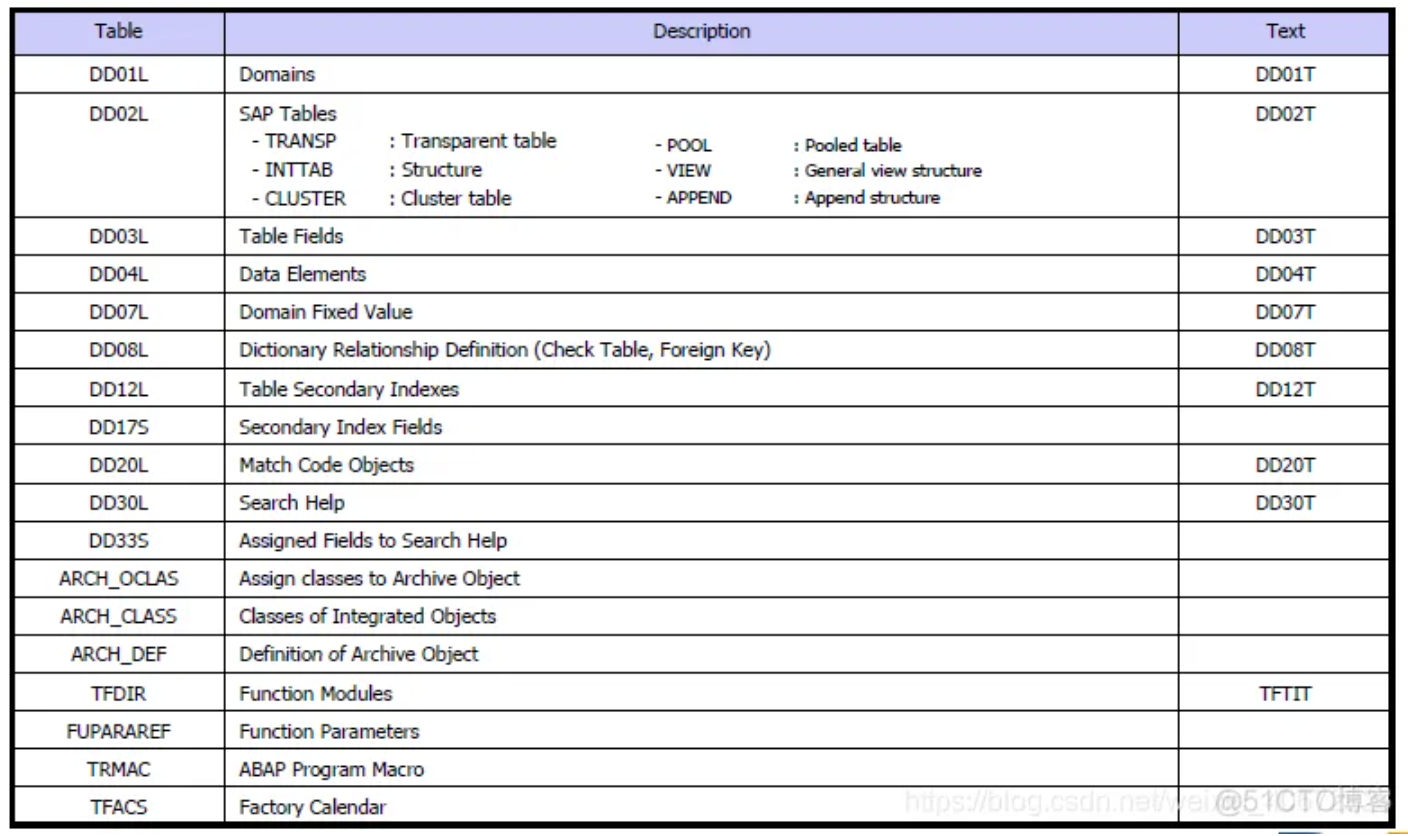The width and height of the screenshot is (1408, 836).
Task: Click the FUPARAREF table name cell
Action: pos(118,731)
